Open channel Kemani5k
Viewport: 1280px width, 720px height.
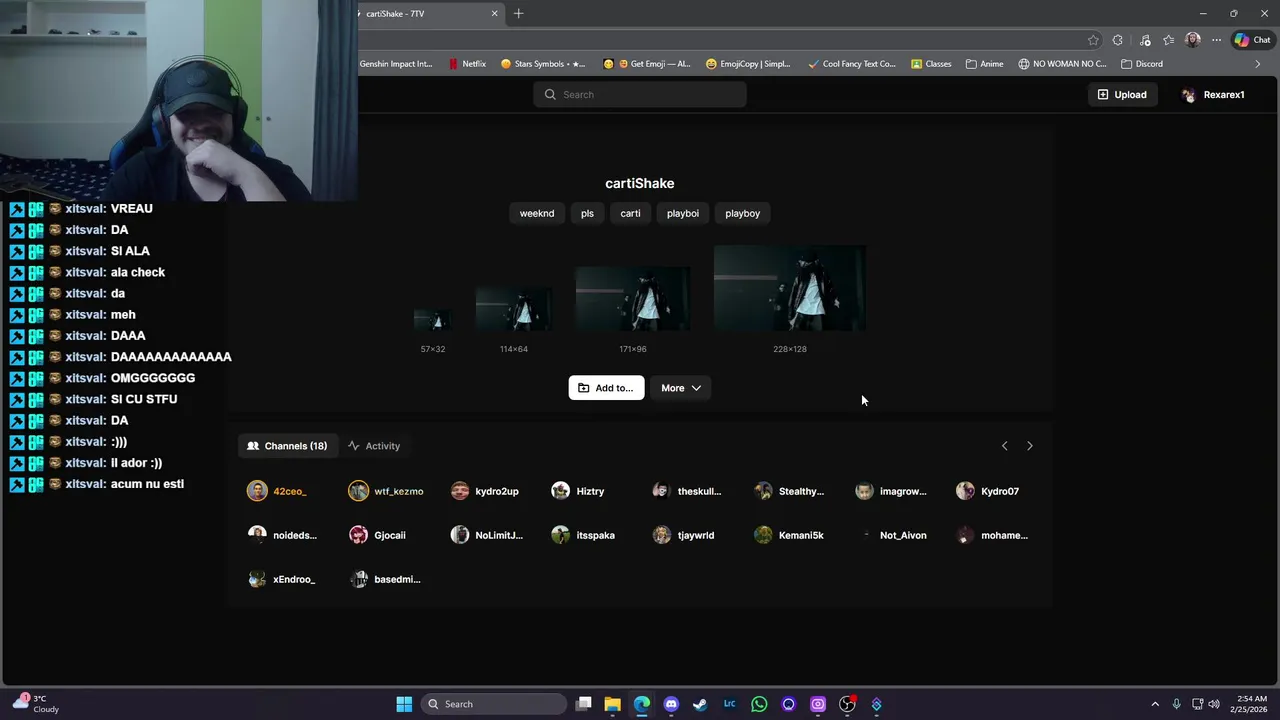point(788,535)
